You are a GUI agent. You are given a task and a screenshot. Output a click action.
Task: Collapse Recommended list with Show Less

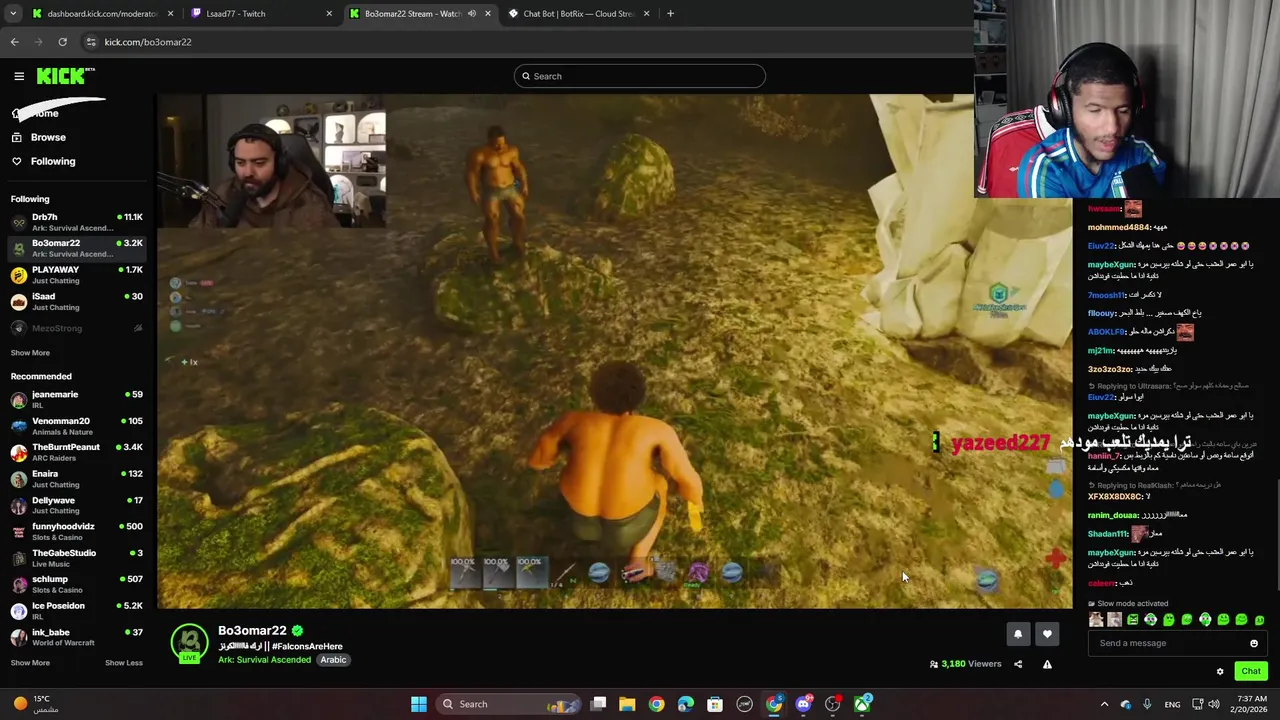tap(124, 662)
